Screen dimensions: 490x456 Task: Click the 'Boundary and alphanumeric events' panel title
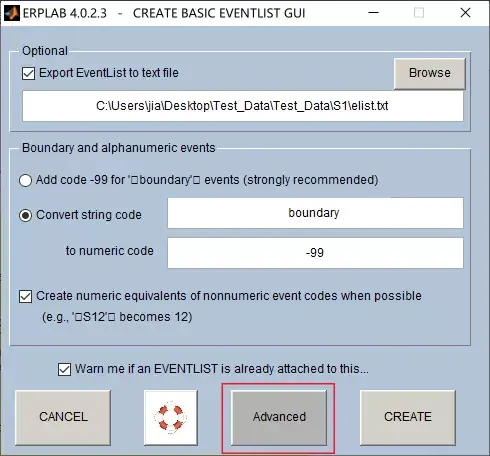pyautogui.click(x=119, y=148)
